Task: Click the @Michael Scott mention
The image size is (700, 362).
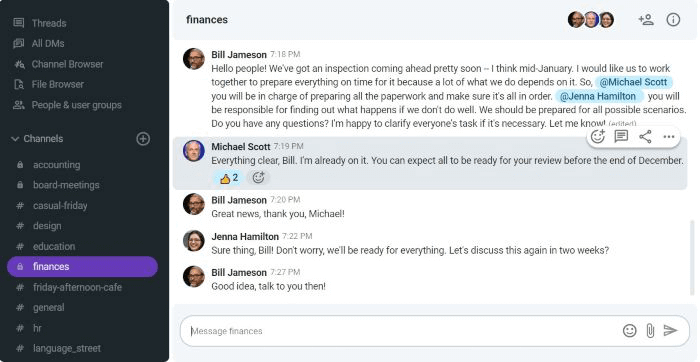Action: [x=633, y=83]
